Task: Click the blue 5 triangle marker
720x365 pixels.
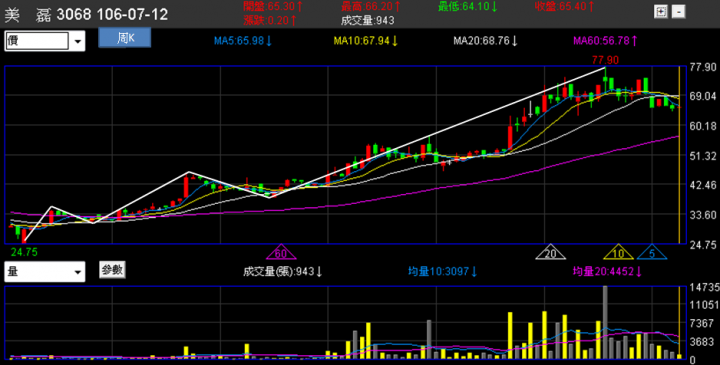Action: tap(652, 253)
